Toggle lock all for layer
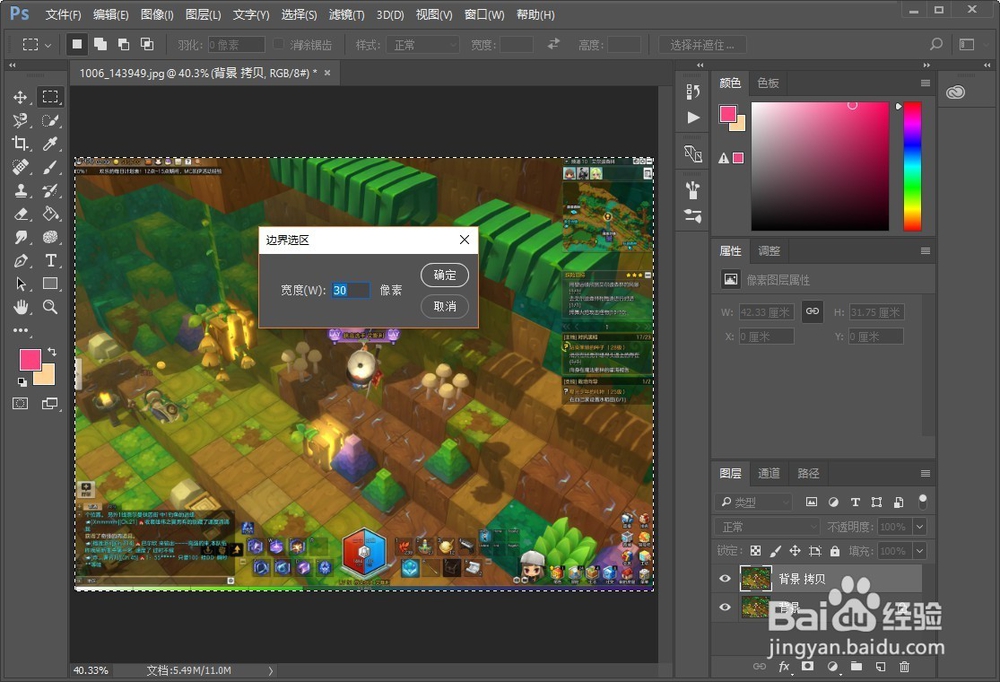 [x=835, y=551]
